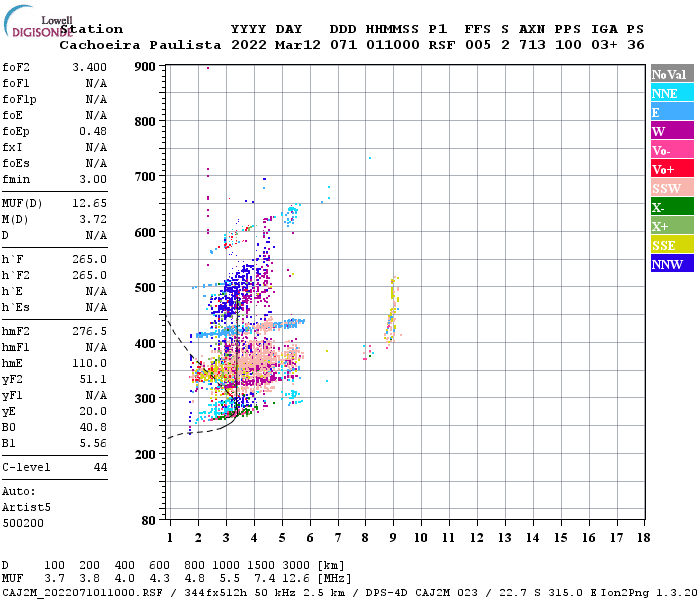Click the 200 km height axis label

point(145,454)
